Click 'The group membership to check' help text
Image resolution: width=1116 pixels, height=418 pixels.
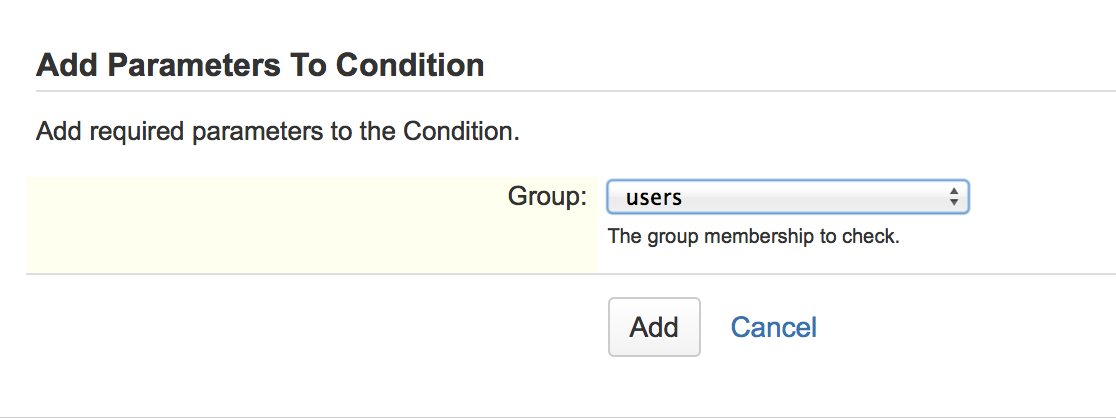pyautogui.click(x=753, y=238)
